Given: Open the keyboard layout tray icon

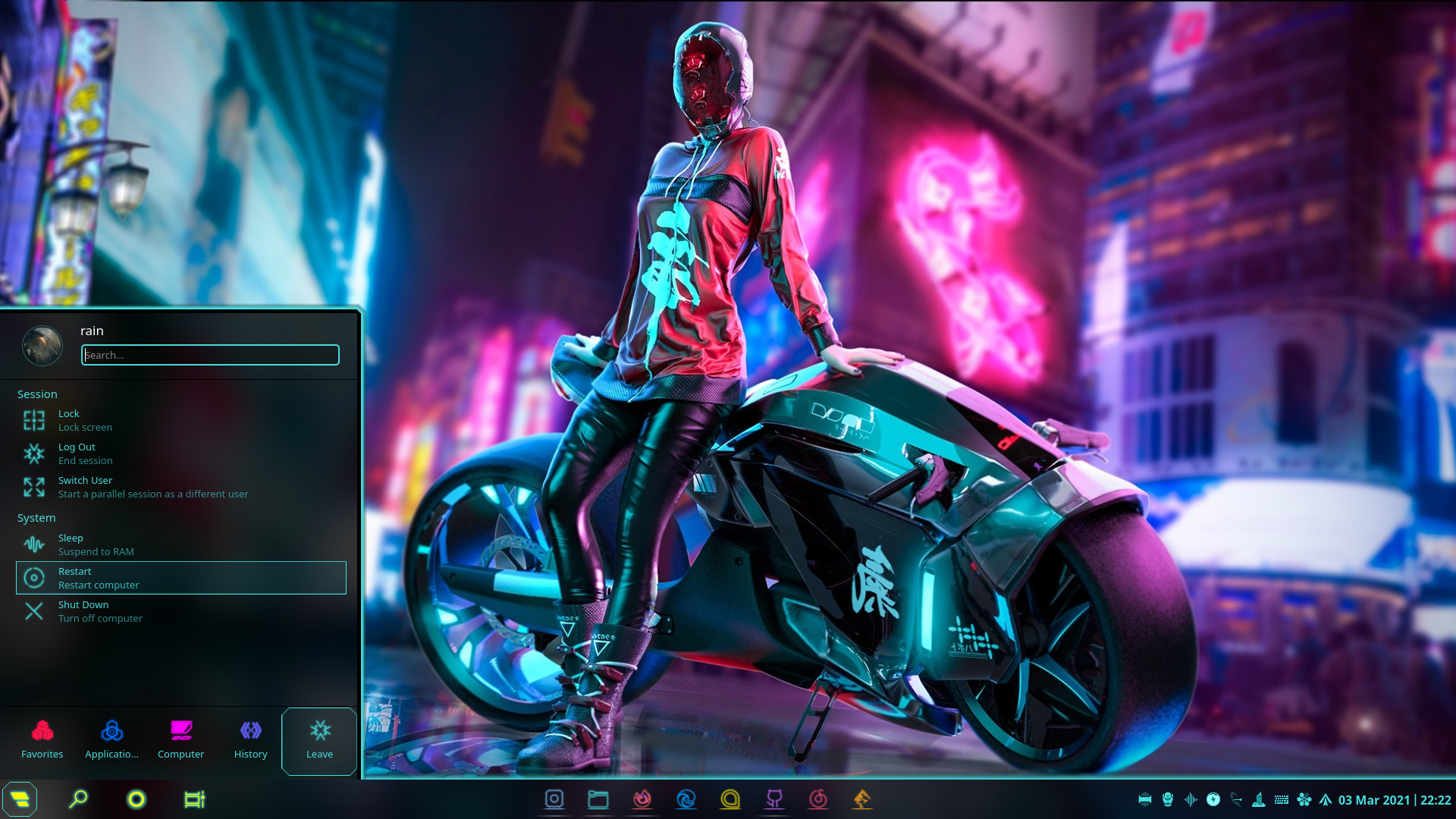Looking at the screenshot, I should click(x=1282, y=799).
